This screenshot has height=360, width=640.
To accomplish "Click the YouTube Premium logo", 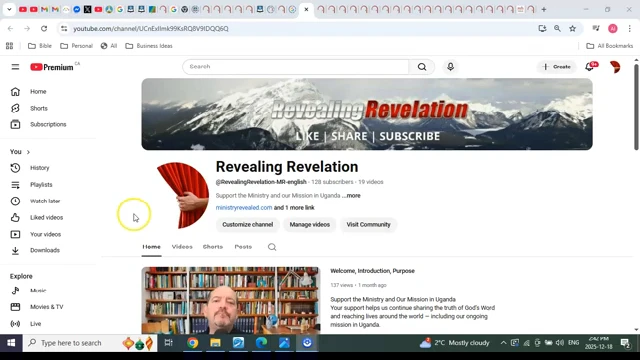I will coord(52,67).
